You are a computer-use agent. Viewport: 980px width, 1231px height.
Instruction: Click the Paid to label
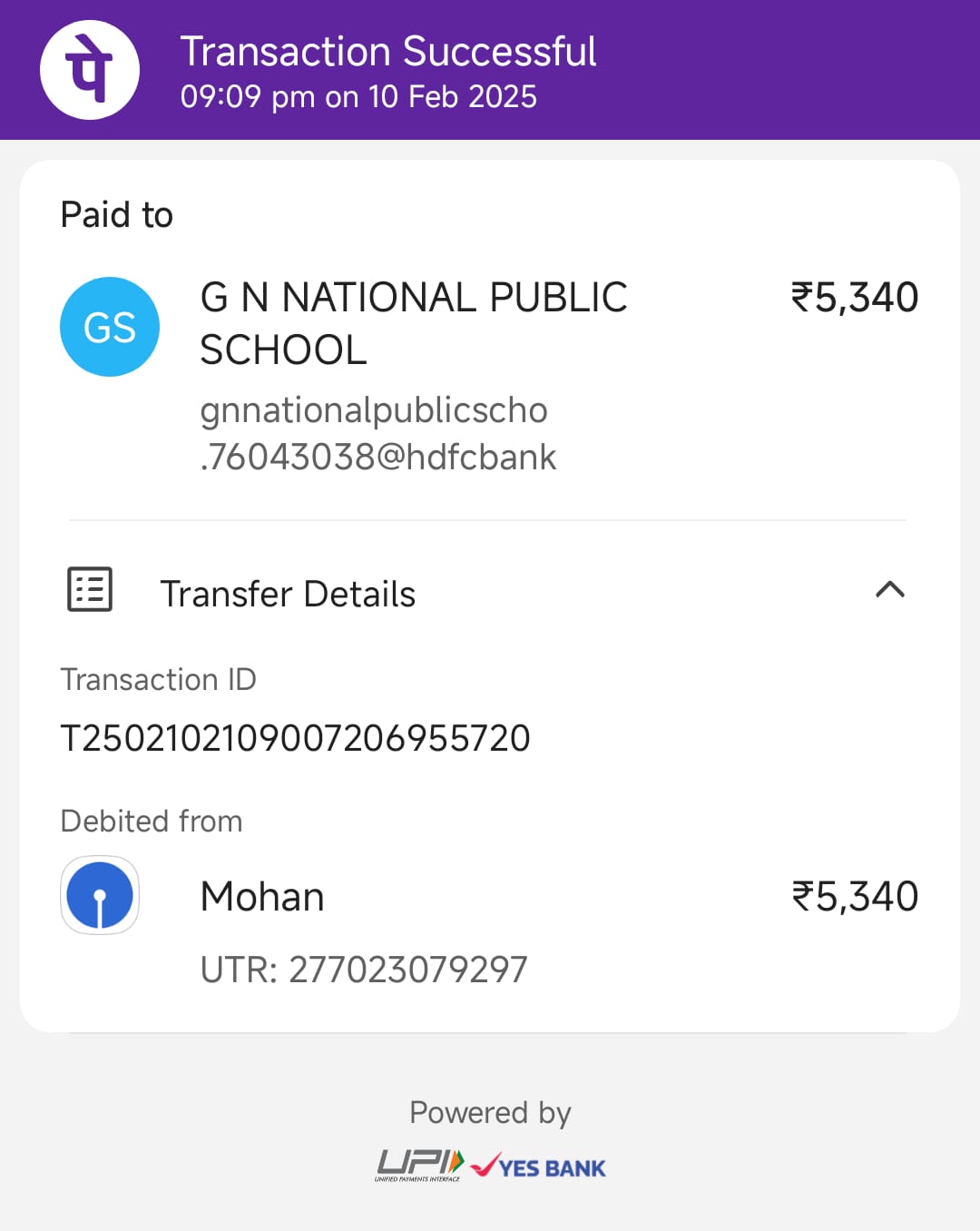pyautogui.click(x=116, y=215)
